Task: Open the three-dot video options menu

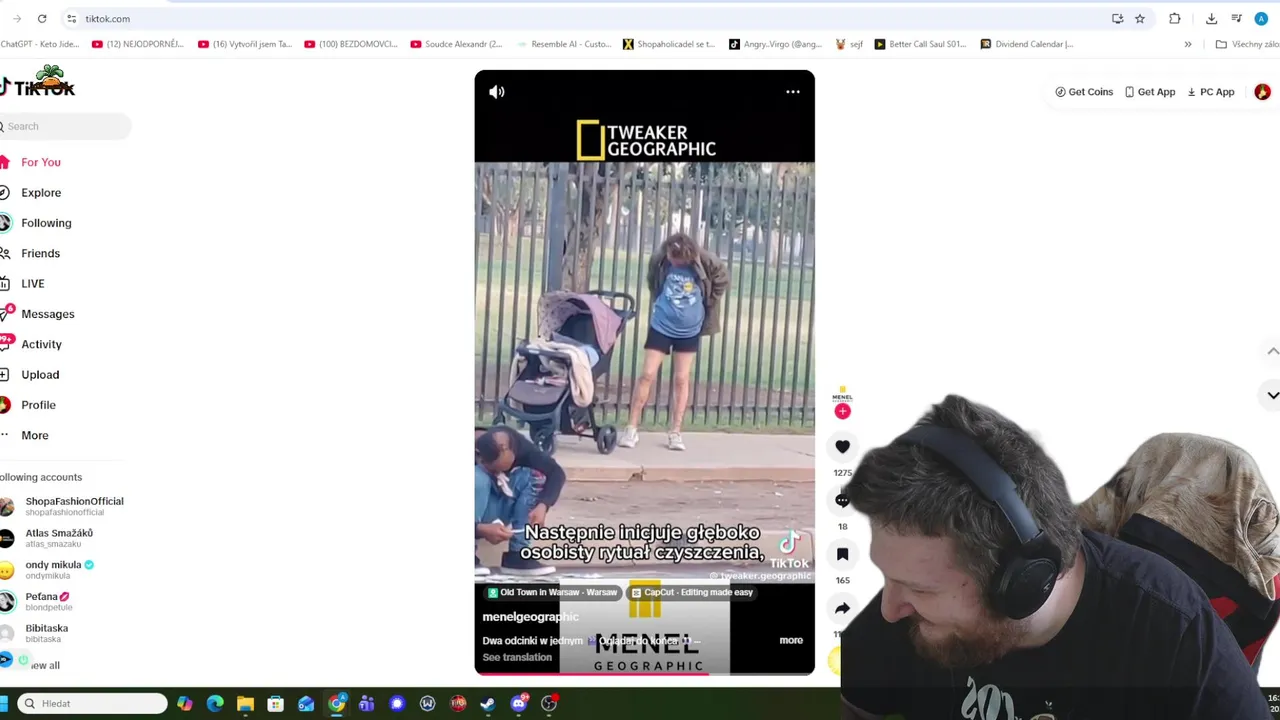Action: pos(793,92)
